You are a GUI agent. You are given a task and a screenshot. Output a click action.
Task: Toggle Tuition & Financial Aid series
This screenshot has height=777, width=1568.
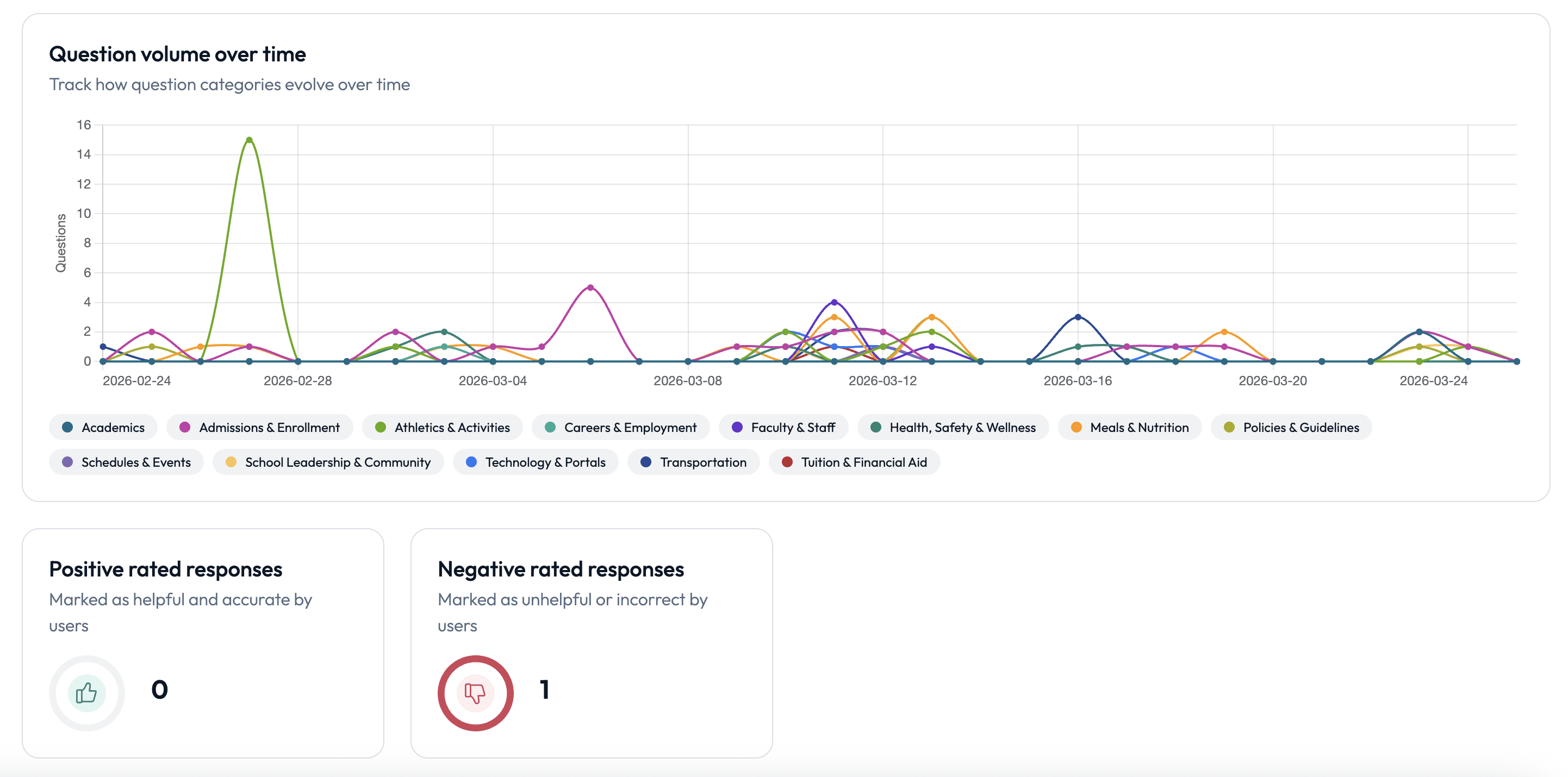[x=855, y=462]
